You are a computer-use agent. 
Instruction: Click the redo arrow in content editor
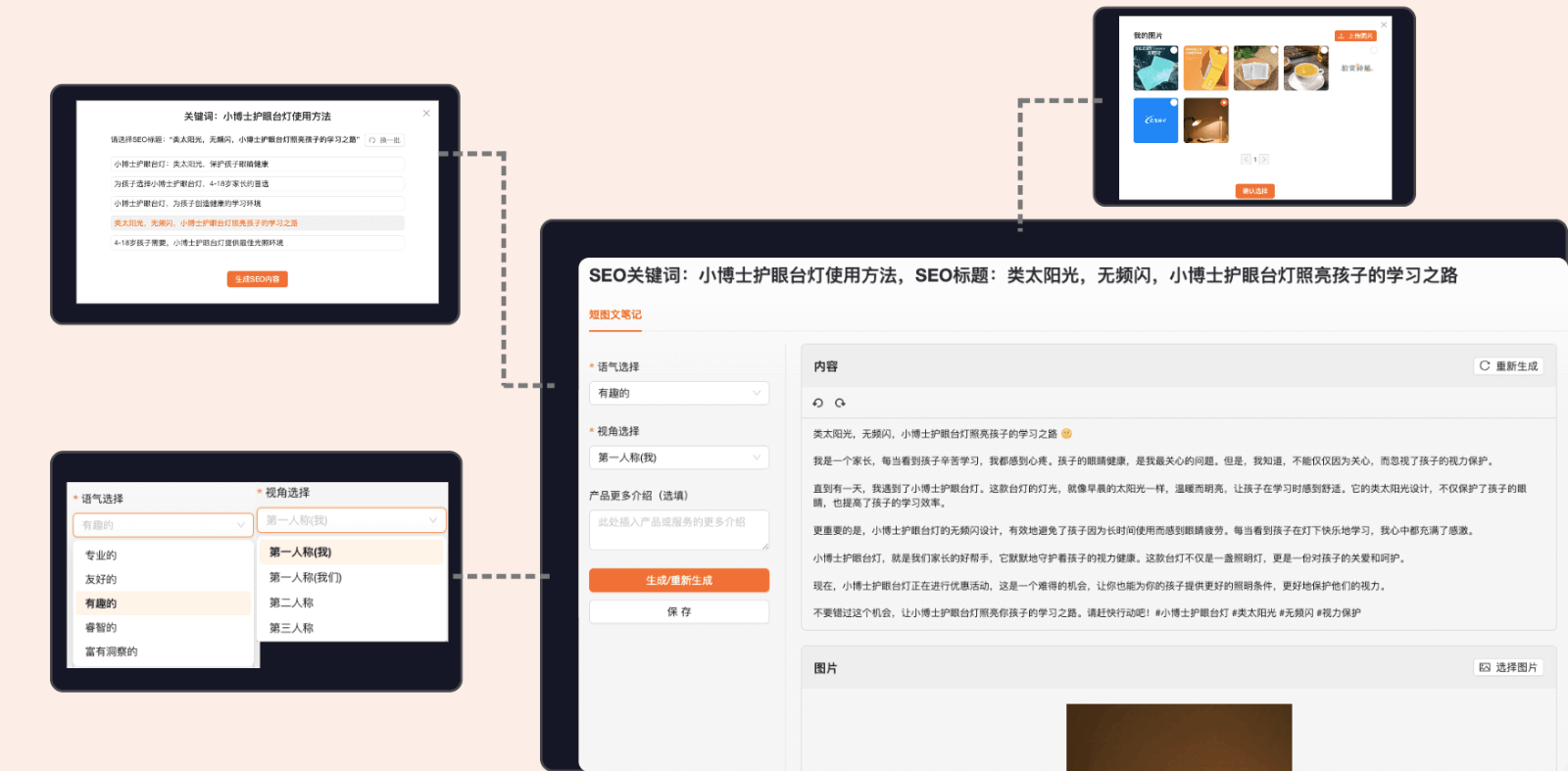pos(840,403)
